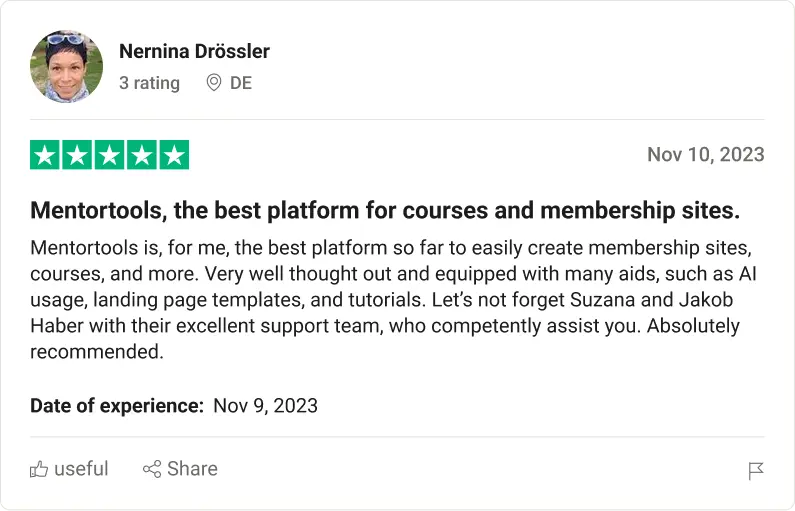Viewport: 795px width, 511px height.
Task: Open the review title about Mentortools
Action: (x=385, y=211)
